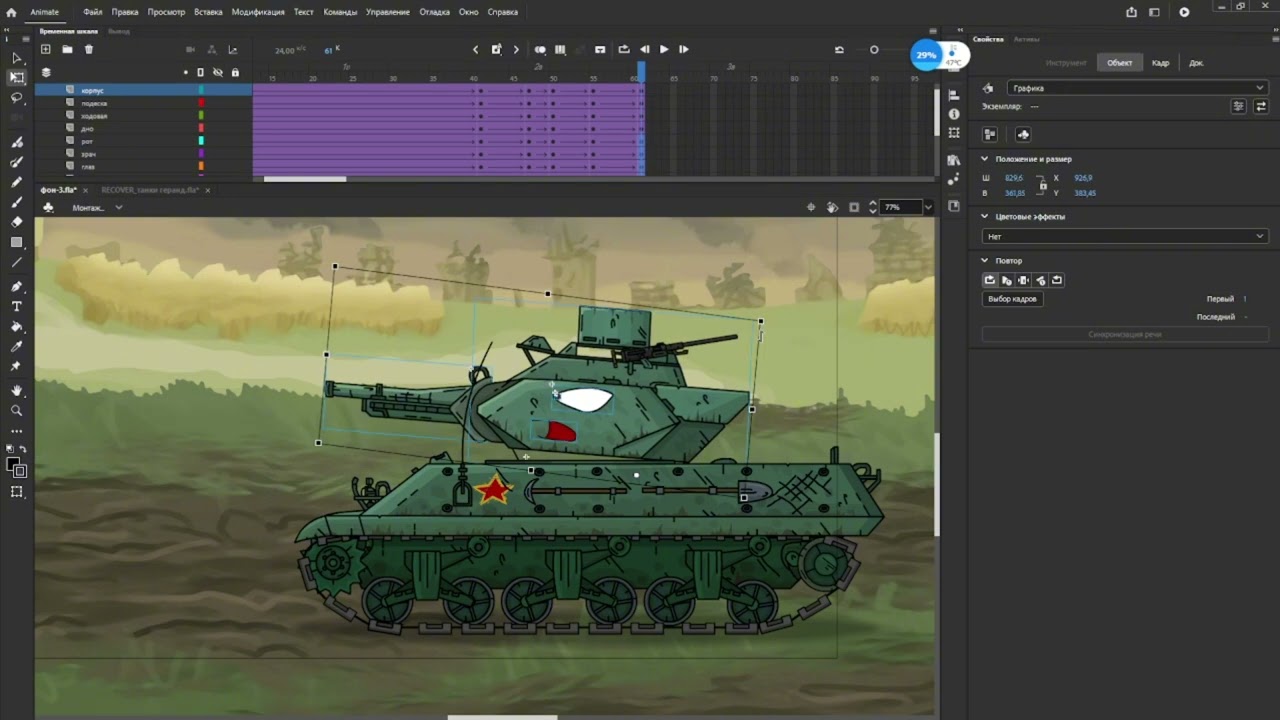1280x720 pixels.
Task: Select the Paint Bucket tool
Action: (x=17, y=326)
